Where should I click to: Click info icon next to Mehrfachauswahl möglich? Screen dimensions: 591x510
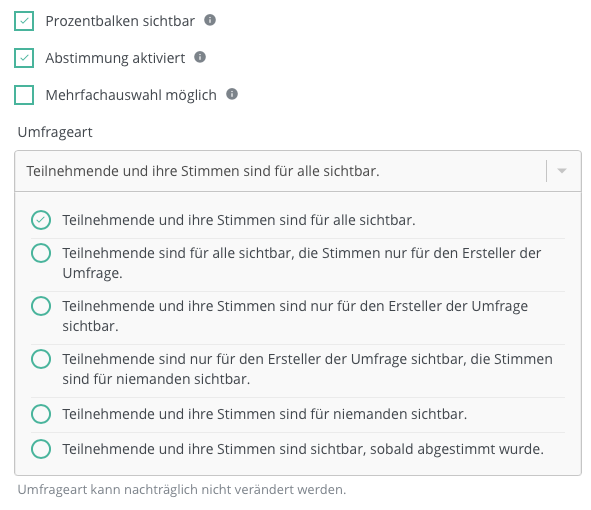tap(232, 94)
